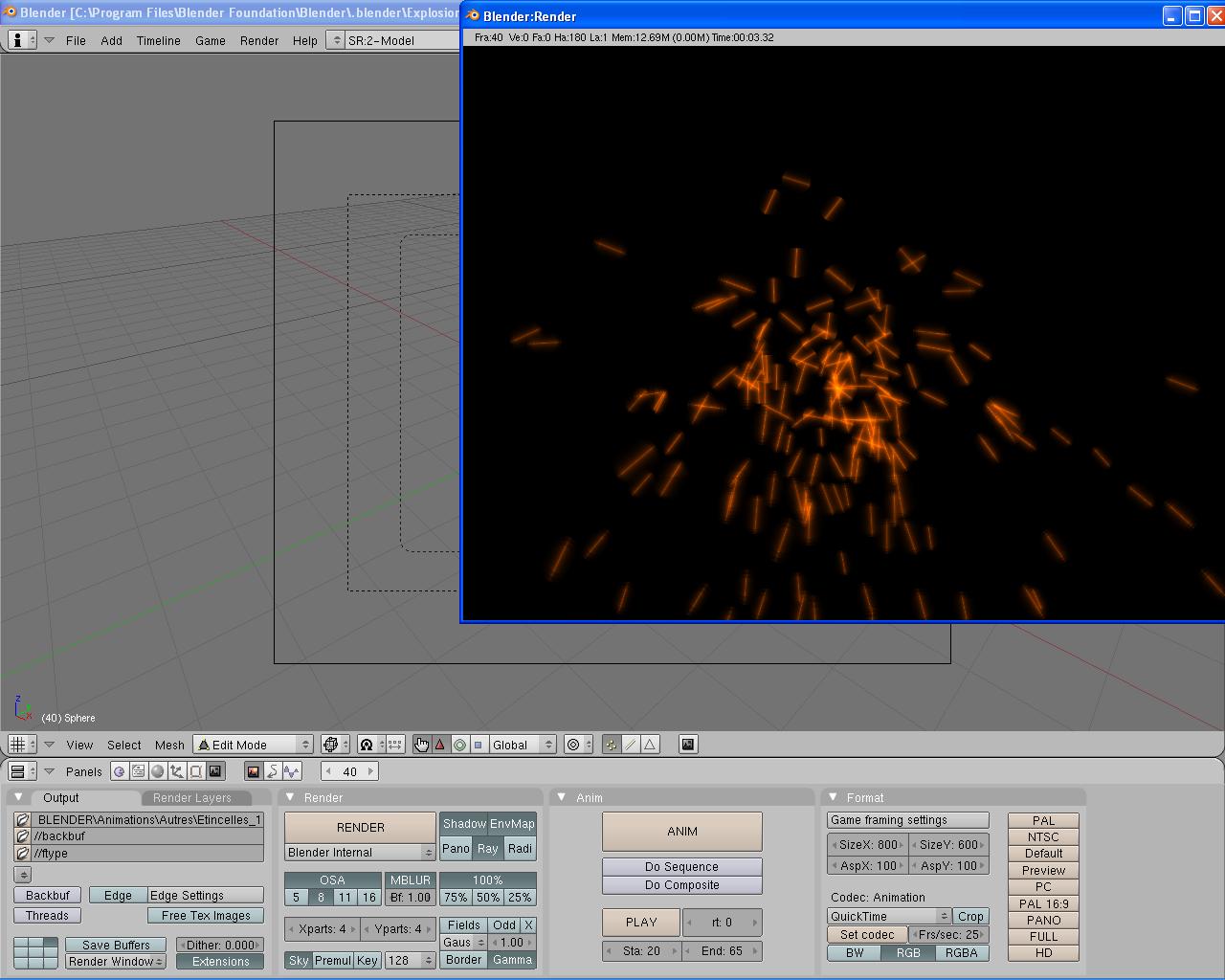Select BW color output
This screenshot has height=980, width=1225.
click(855, 953)
